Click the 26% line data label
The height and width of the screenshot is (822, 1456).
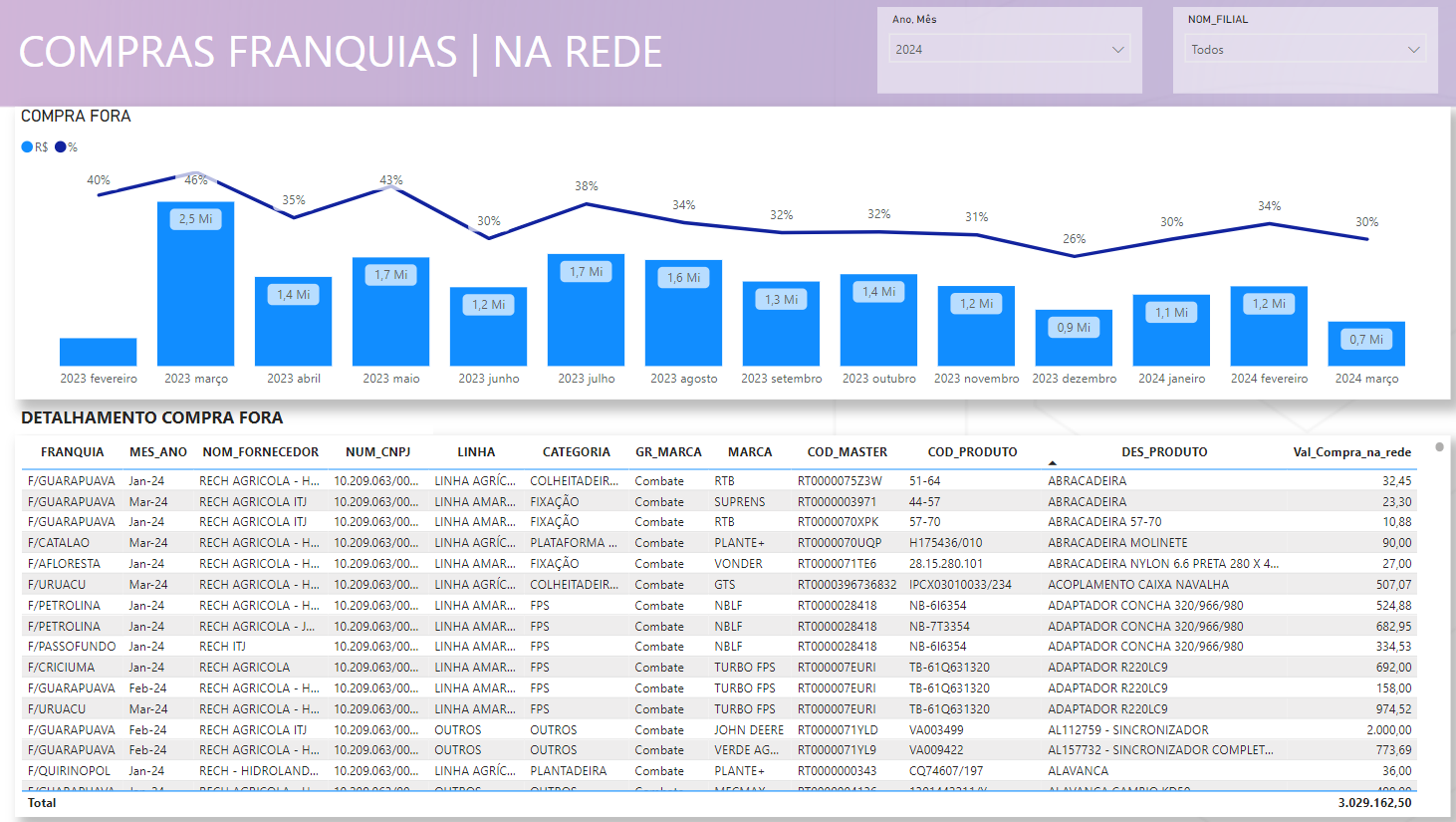point(1074,239)
